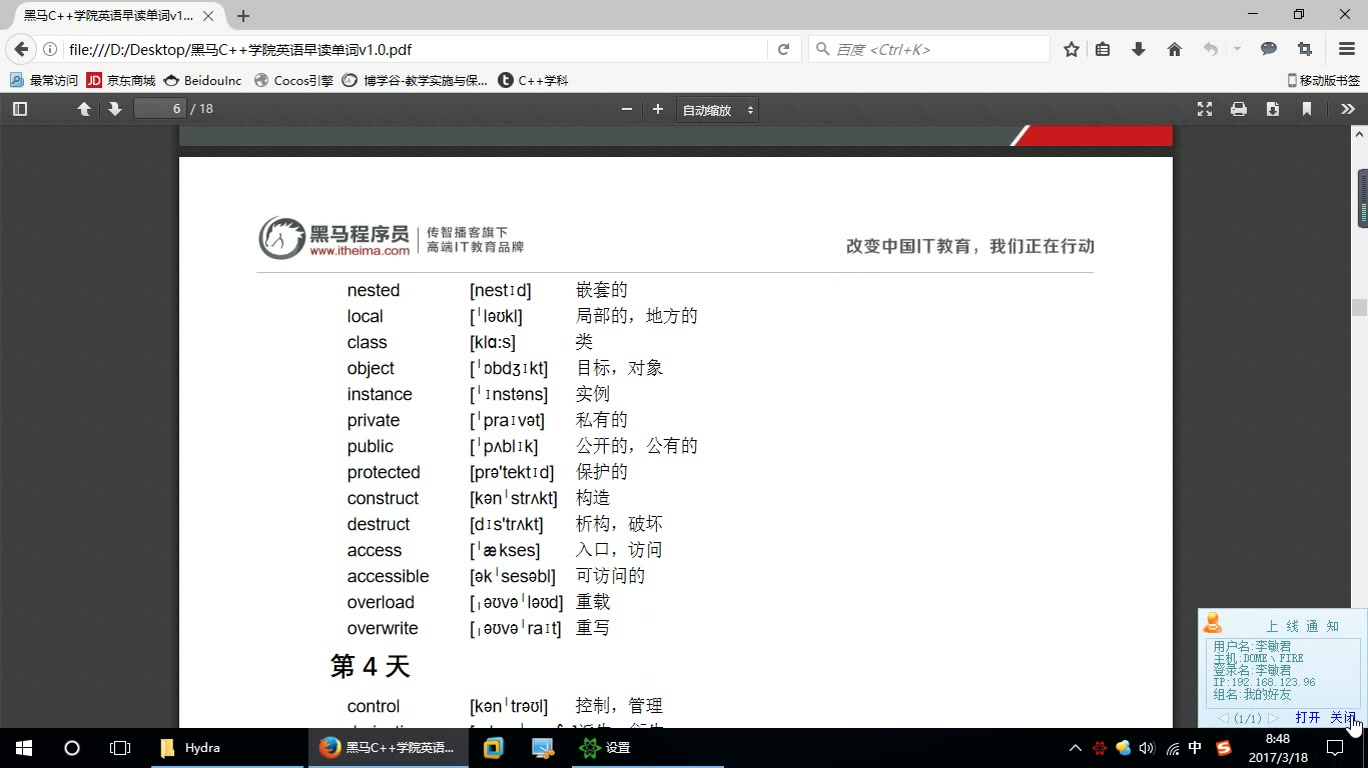
Task: Go to the previous PDF page
Action: click(x=84, y=109)
